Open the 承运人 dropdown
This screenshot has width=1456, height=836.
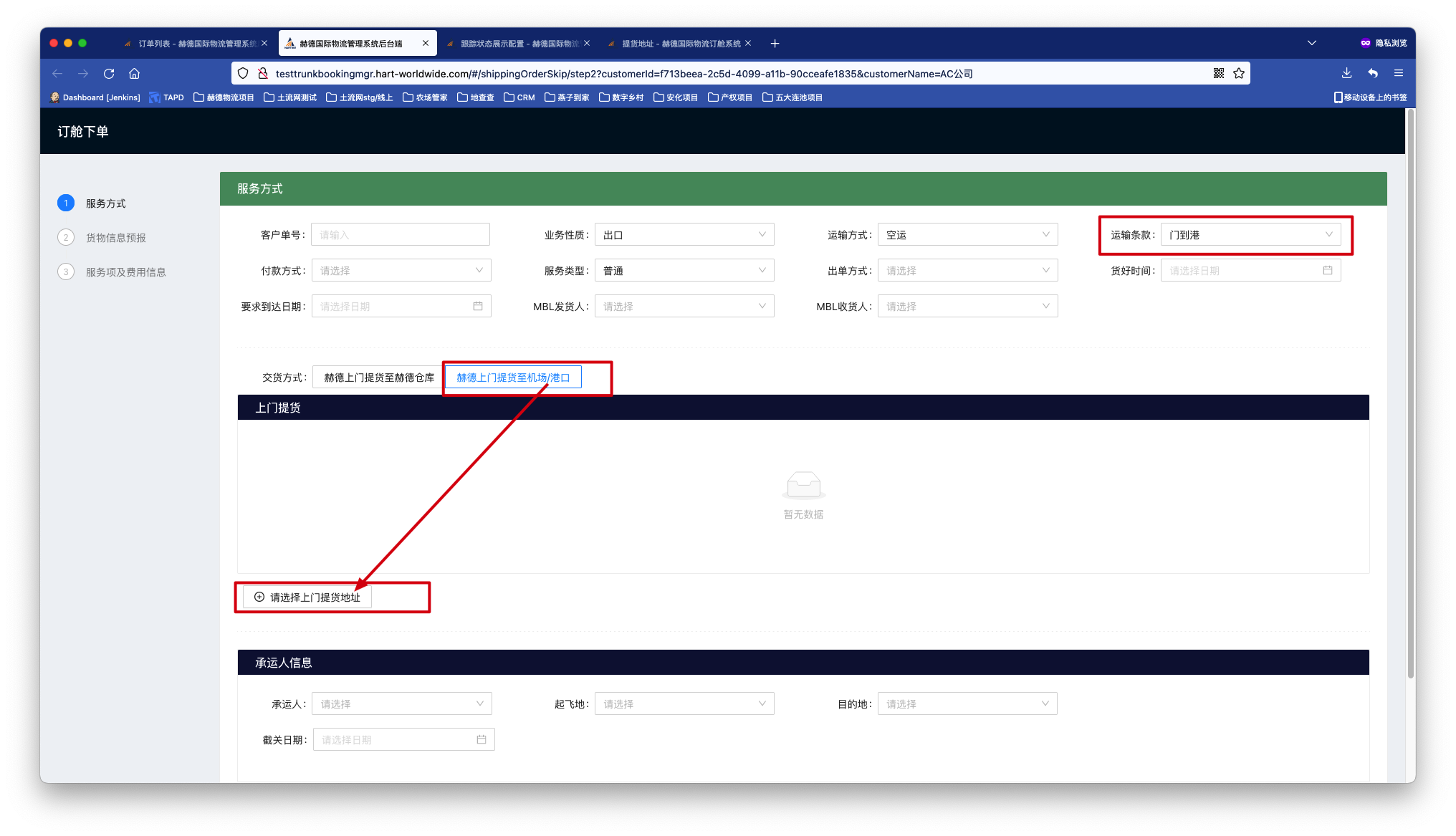(401, 704)
